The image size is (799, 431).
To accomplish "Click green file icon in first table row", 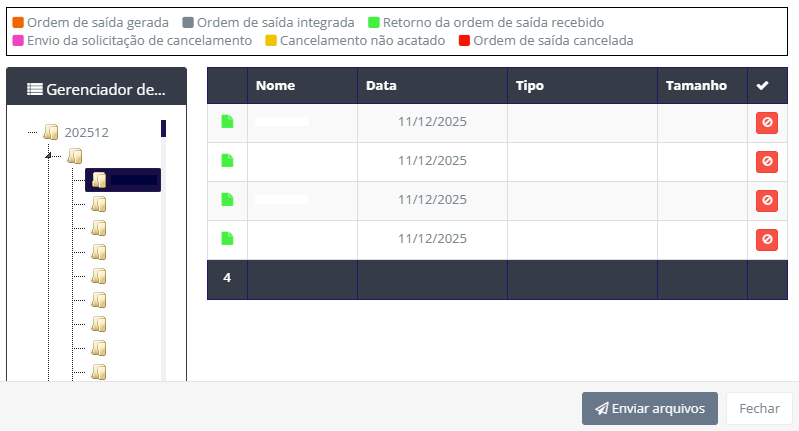I will click(x=227, y=122).
